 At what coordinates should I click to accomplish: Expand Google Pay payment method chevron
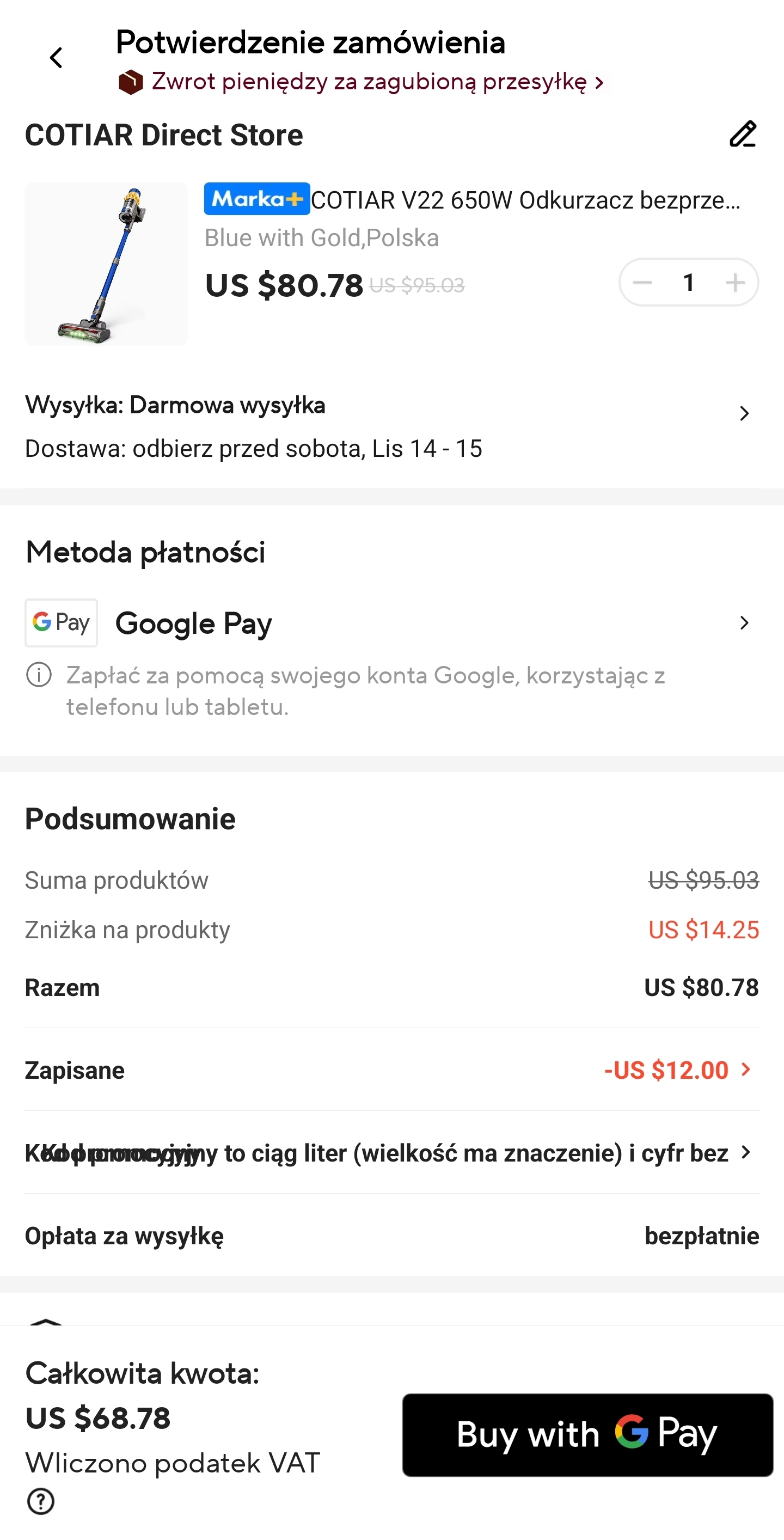(x=744, y=622)
